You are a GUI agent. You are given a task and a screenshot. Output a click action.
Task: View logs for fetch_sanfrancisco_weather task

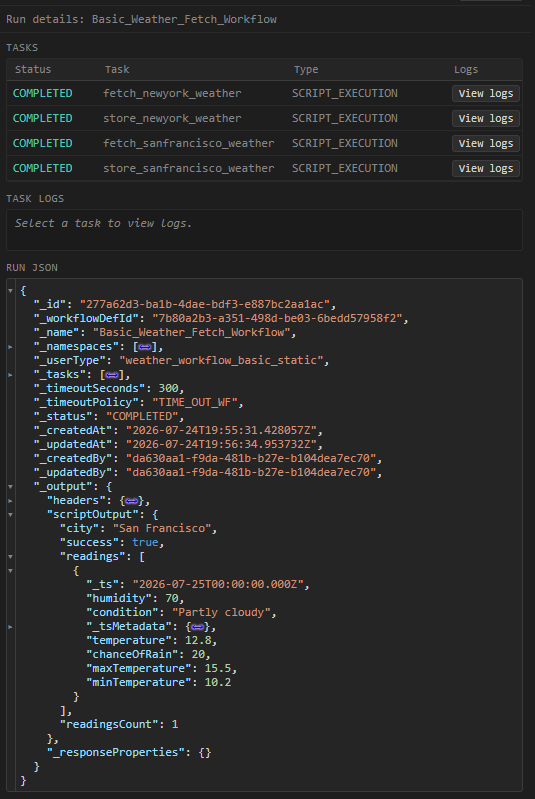click(x=486, y=143)
